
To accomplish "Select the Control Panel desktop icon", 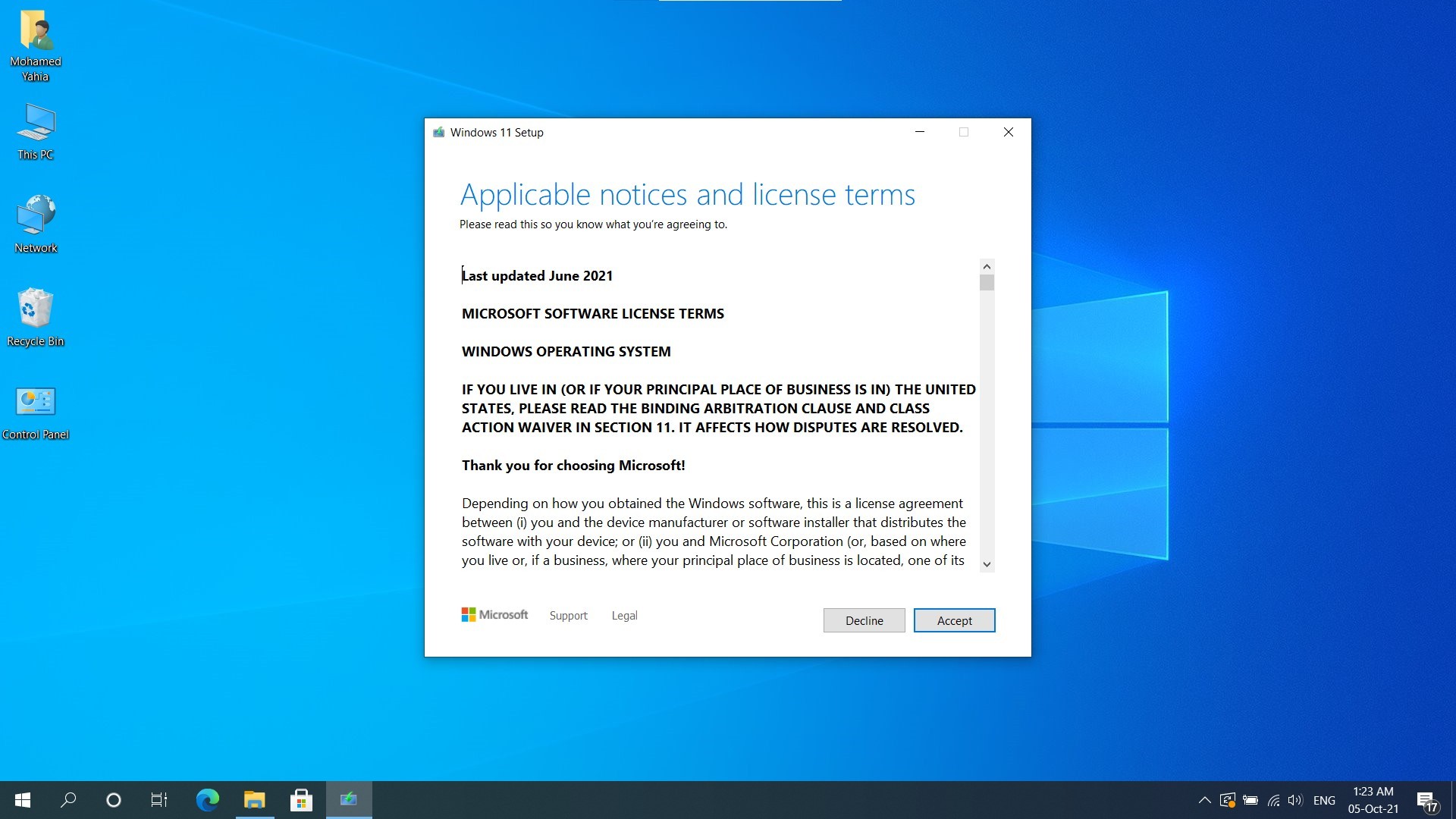I will pyautogui.click(x=36, y=413).
